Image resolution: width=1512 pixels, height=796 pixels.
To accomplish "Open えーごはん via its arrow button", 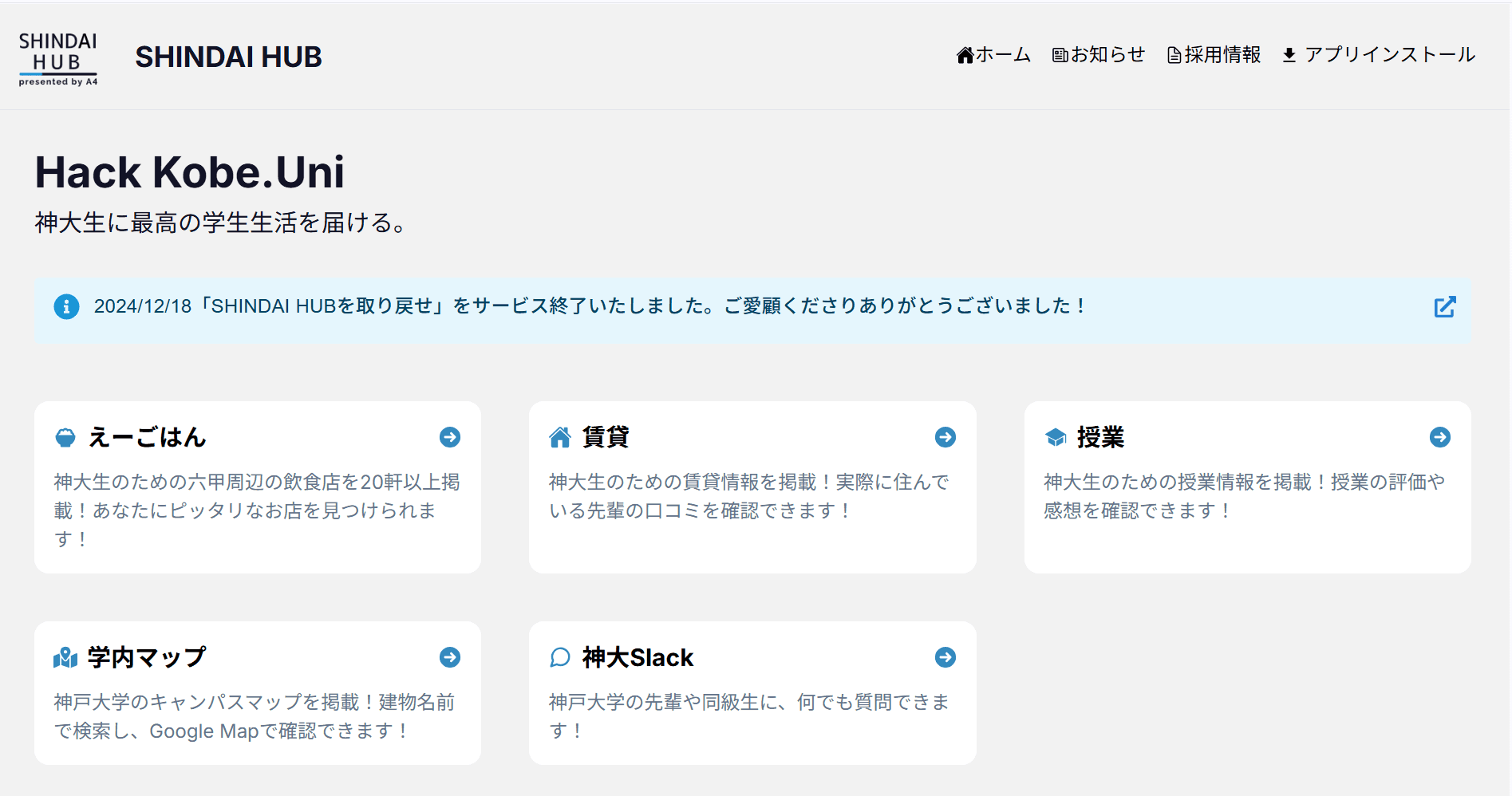I will [450, 437].
